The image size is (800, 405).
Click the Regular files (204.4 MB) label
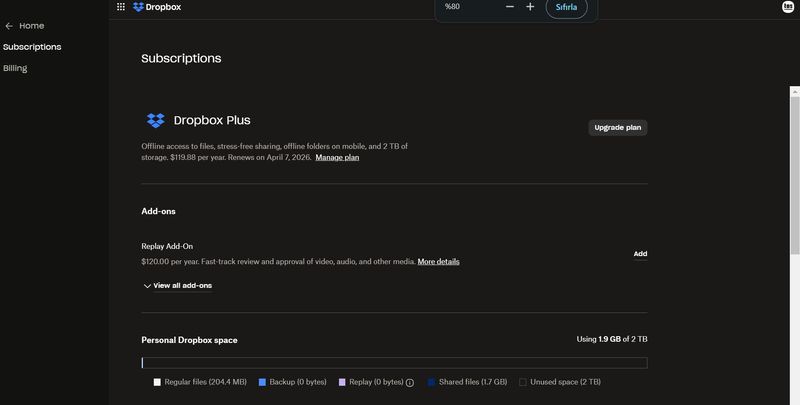(x=206, y=382)
